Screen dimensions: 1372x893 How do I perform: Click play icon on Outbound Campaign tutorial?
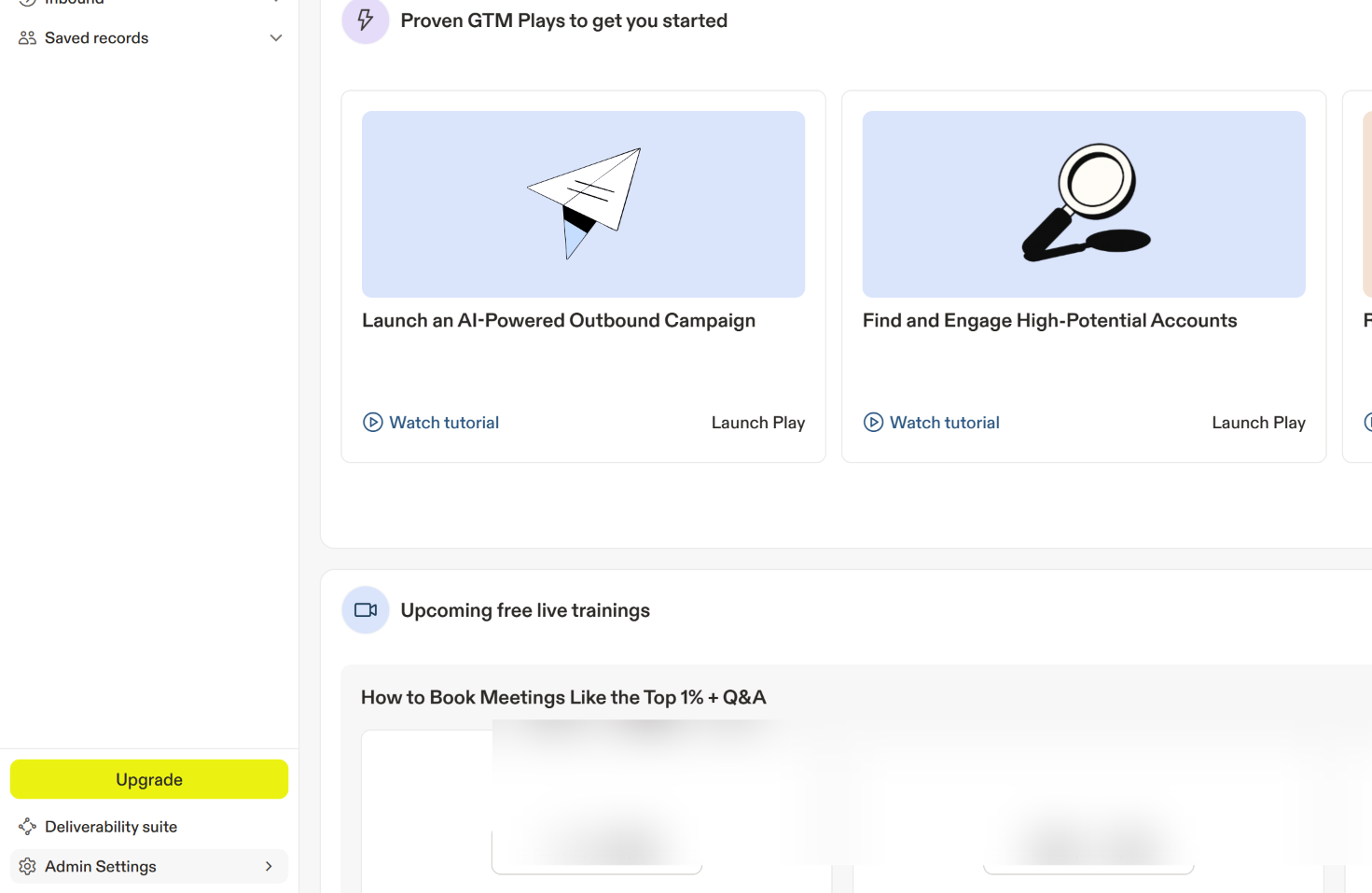click(373, 423)
